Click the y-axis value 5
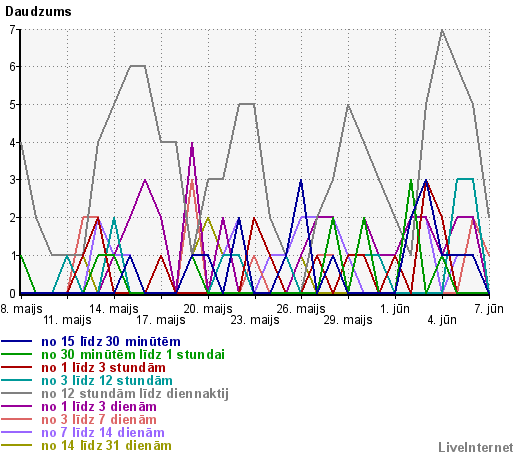This screenshot has height=457, width=520. pyautogui.click(x=12, y=105)
